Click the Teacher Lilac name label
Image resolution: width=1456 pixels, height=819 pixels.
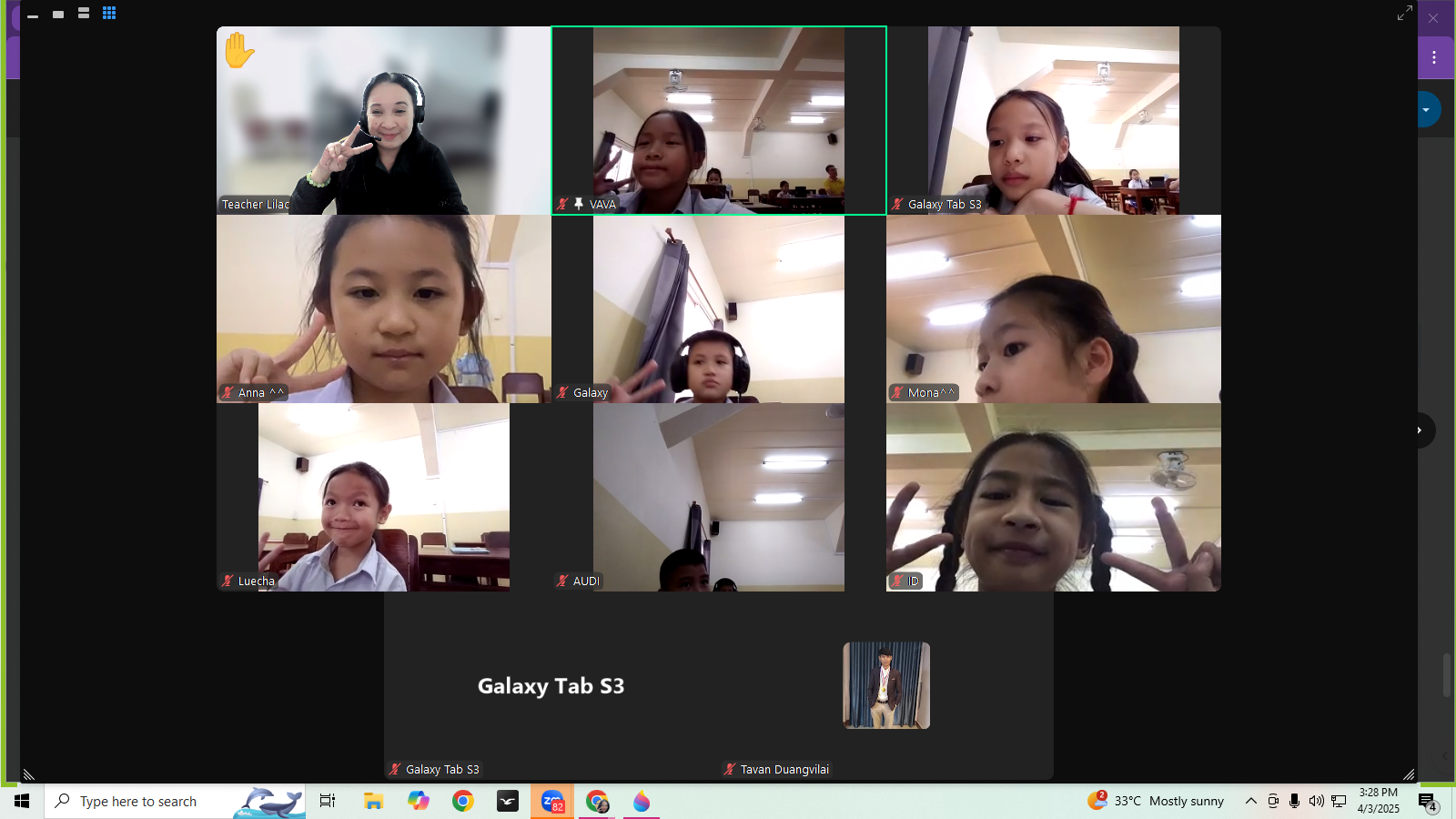point(255,204)
